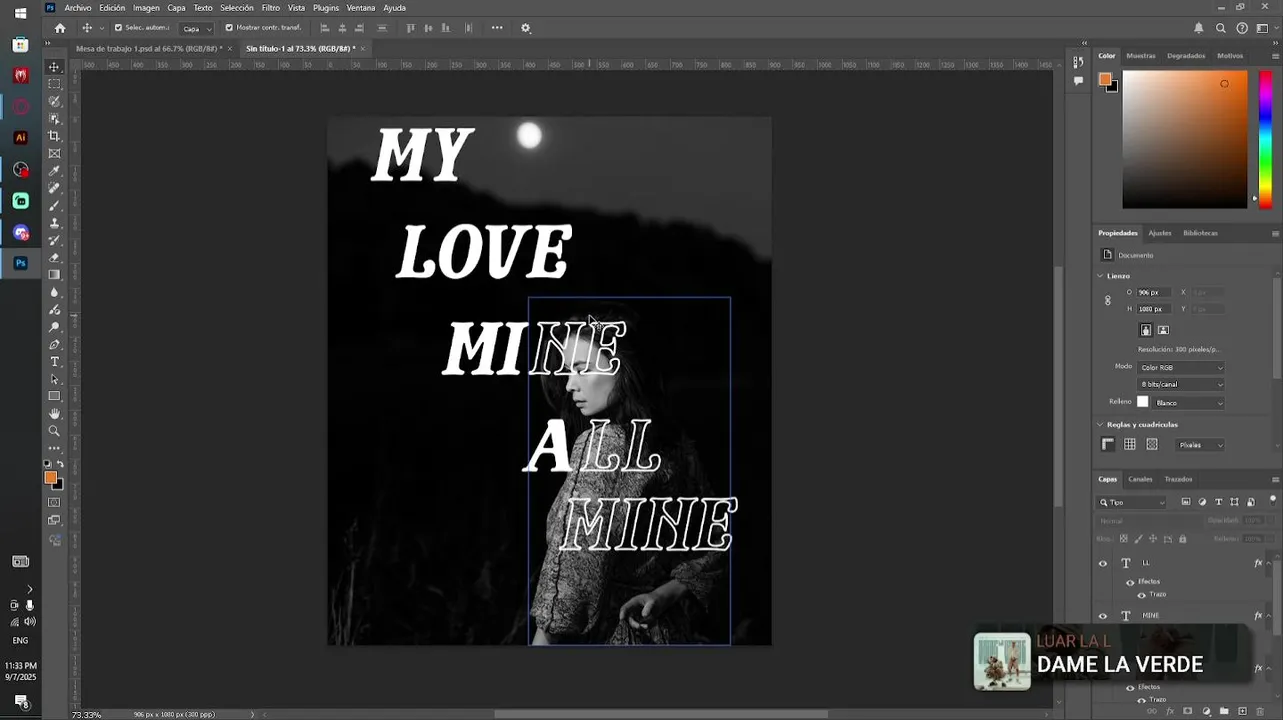Open the 8 bits/canal dropdown
This screenshot has height=720, width=1283.
pos(1181,385)
